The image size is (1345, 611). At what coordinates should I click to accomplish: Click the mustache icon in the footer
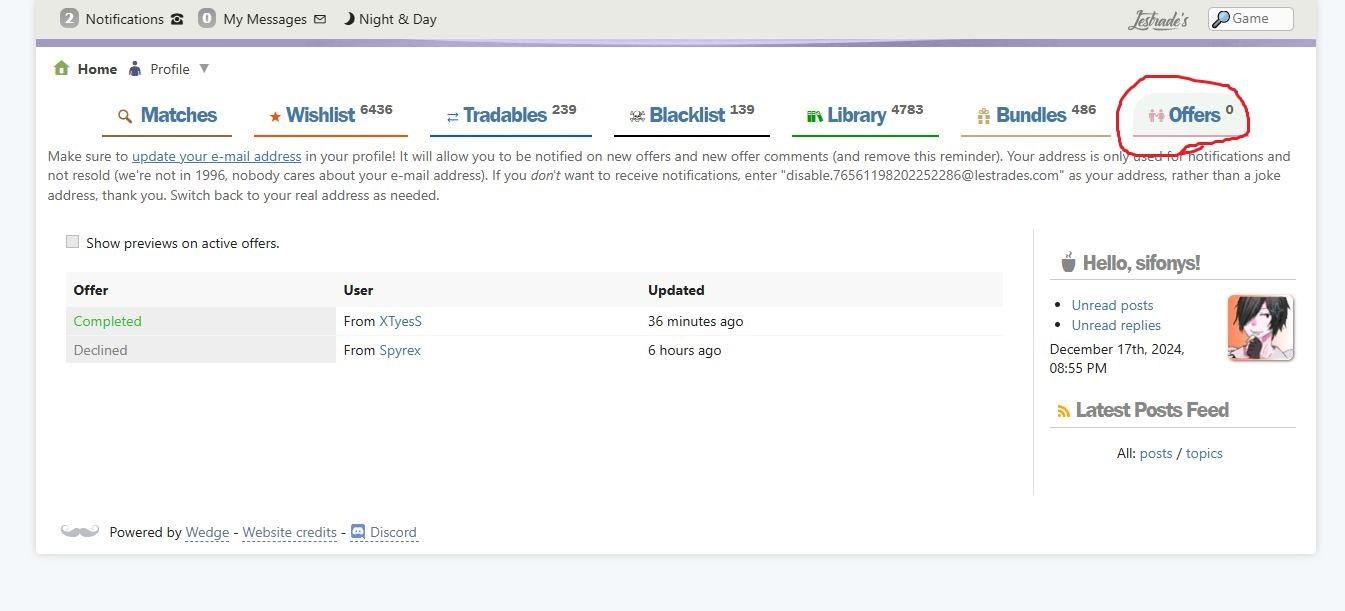(x=80, y=531)
